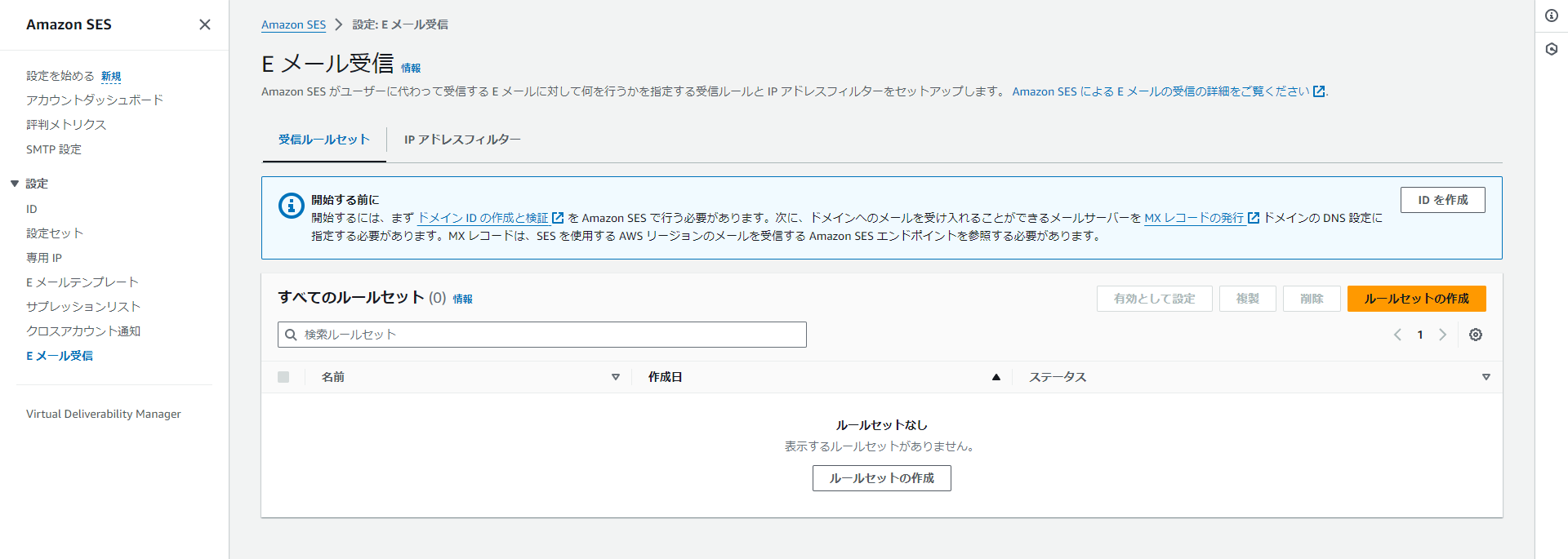The height and width of the screenshot is (559, 1568).
Task: Select all rule sets checkbox
Action: [x=283, y=377]
